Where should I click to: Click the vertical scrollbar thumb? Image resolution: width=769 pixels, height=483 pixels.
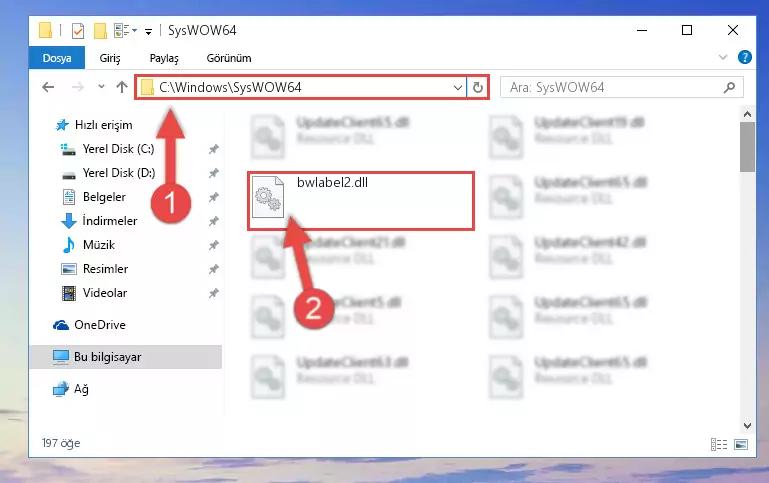pyautogui.click(x=747, y=147)
